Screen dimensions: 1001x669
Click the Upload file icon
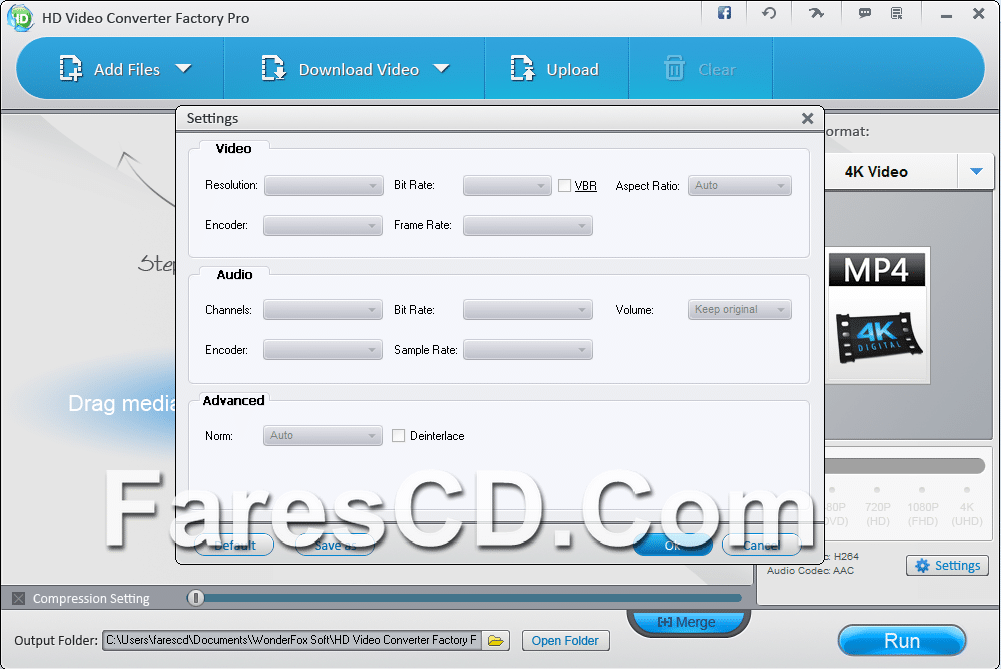(522, 68)
